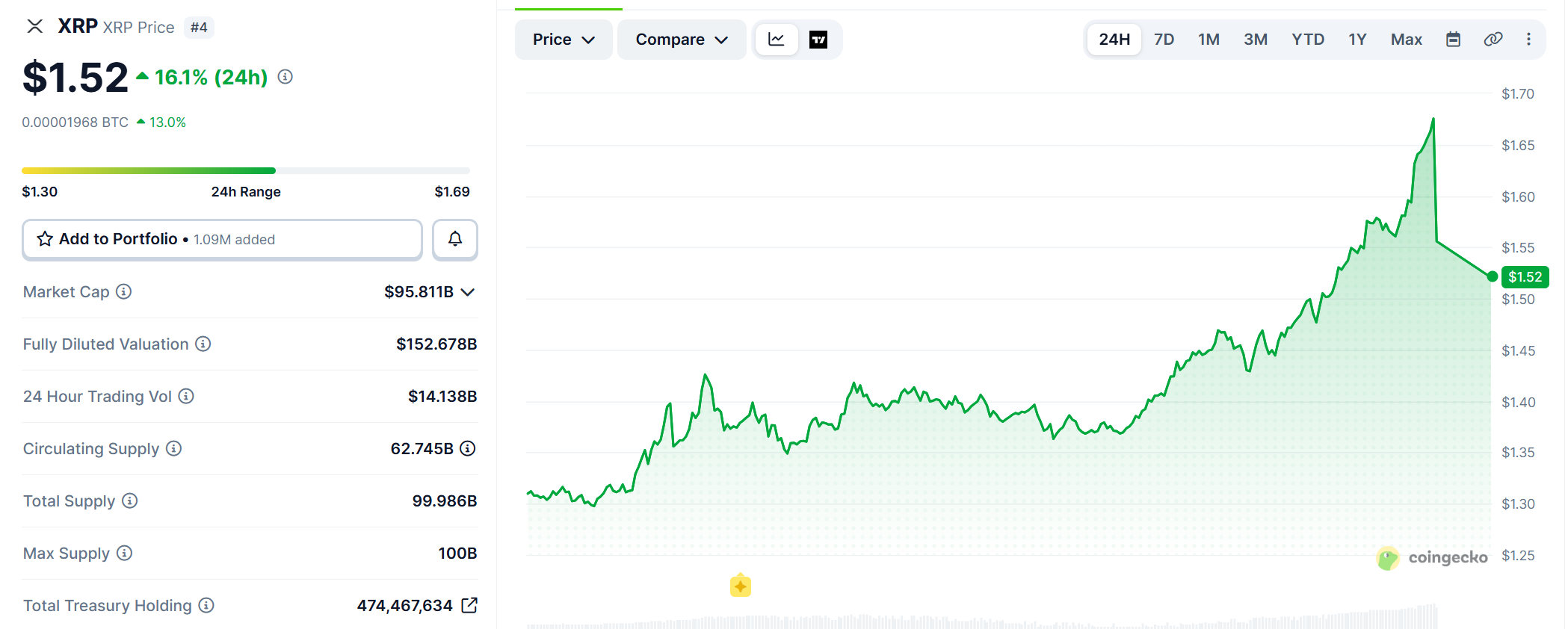Expand the Market Cap chevron
Screen dimensions: 1568x629
tap(468, 292)
